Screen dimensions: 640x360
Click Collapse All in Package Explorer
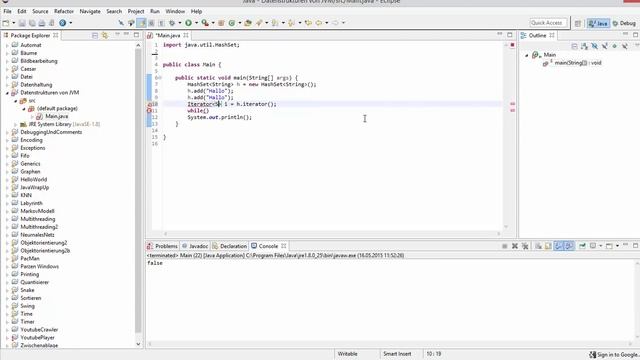point(95,36)
